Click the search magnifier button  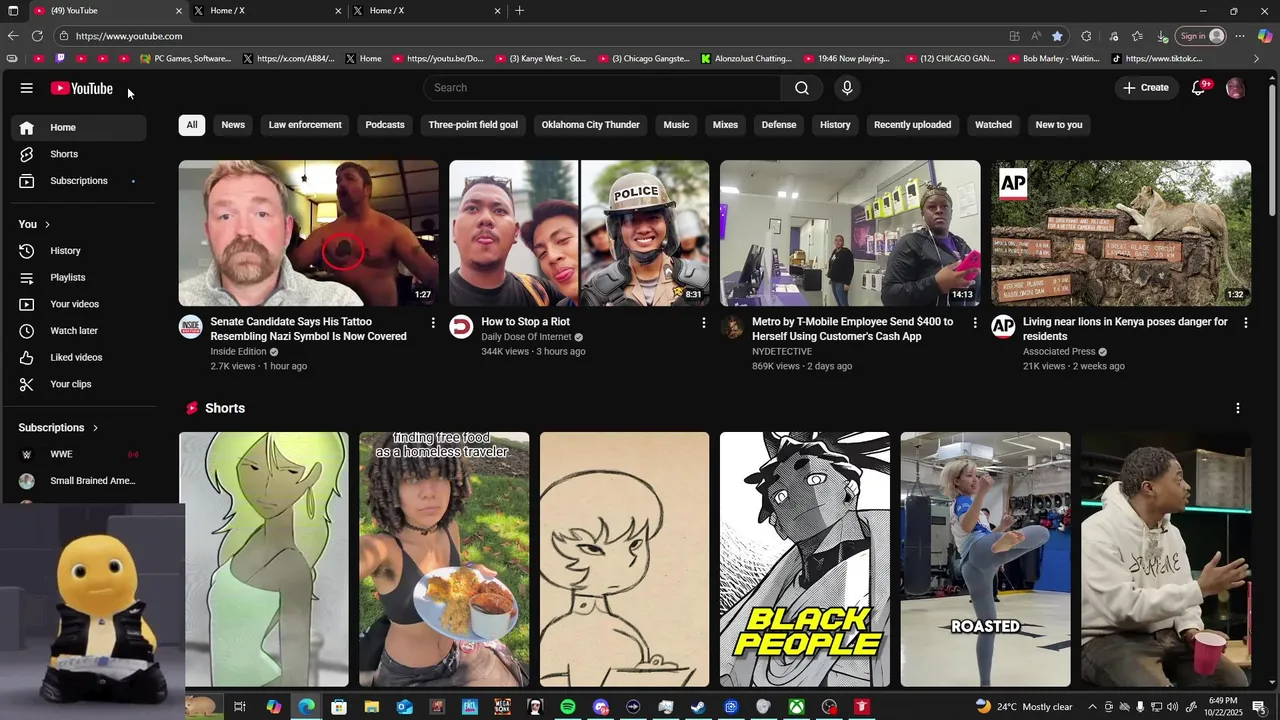coord(802,88)
